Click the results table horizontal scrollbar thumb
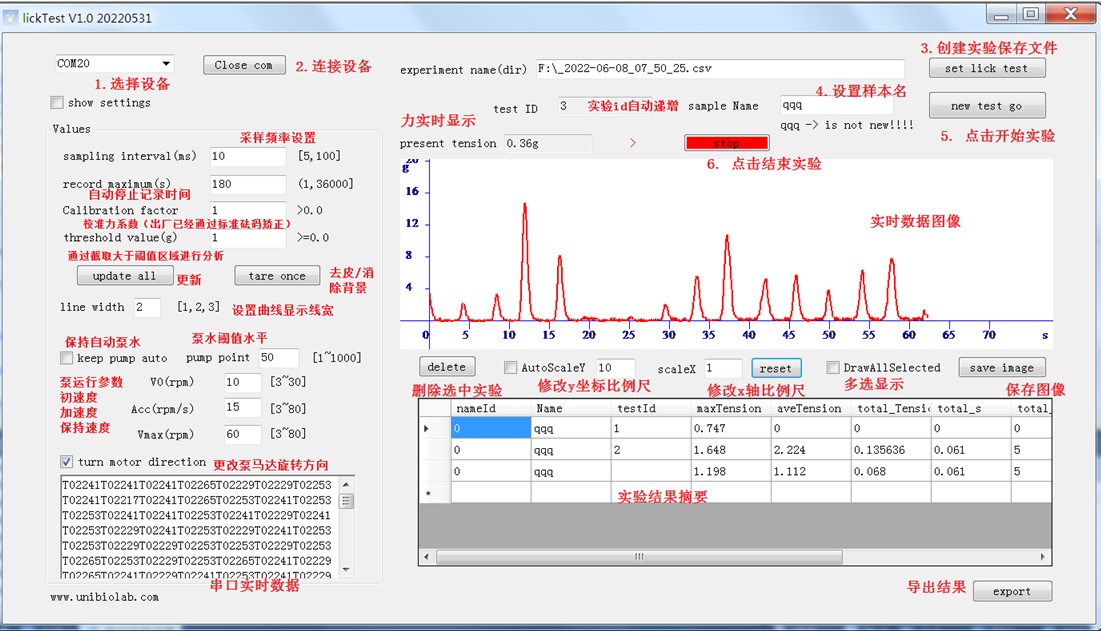This screenshot has width=1101, height=631. [639, 557]
